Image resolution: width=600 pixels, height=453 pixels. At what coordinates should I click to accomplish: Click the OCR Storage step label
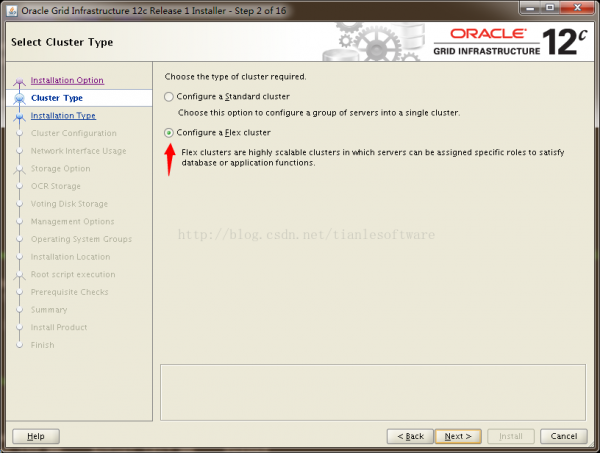click(56, 186)
